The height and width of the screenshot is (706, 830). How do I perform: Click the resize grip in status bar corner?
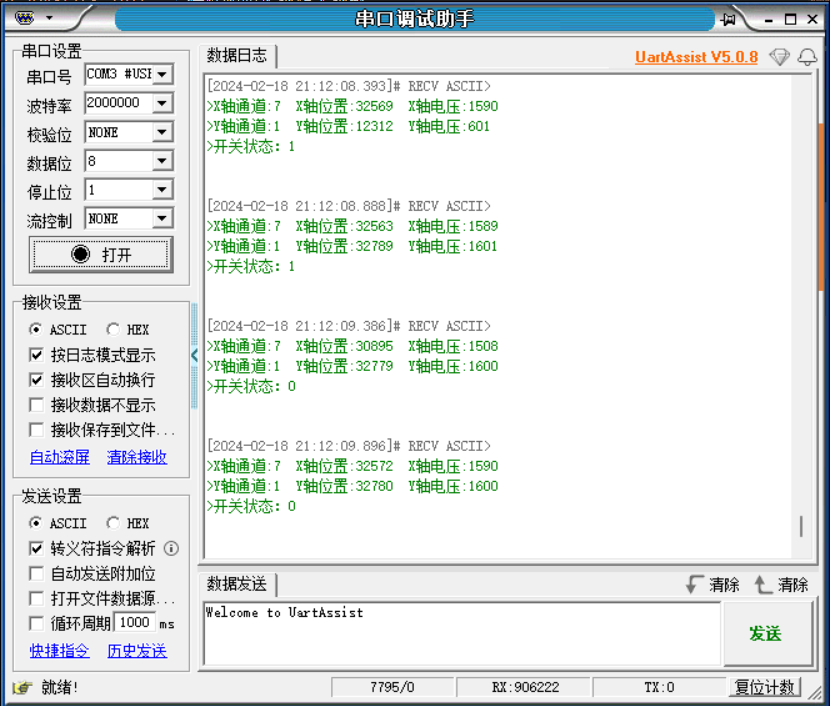click(815, 691)
